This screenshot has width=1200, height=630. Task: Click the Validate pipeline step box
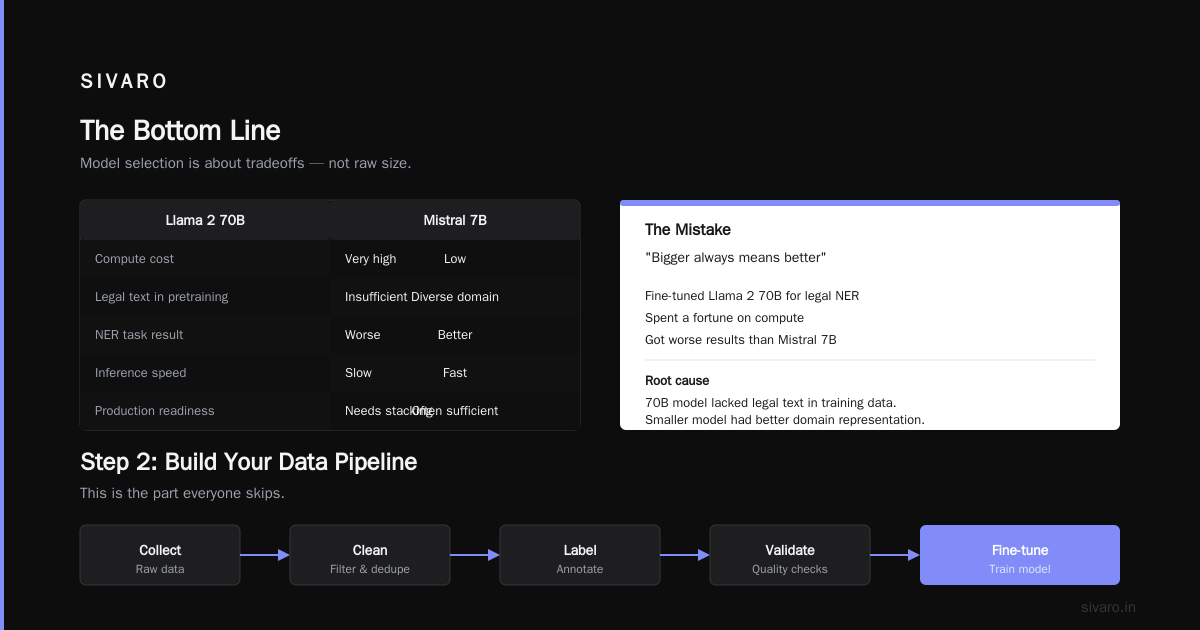coord(790,555)
